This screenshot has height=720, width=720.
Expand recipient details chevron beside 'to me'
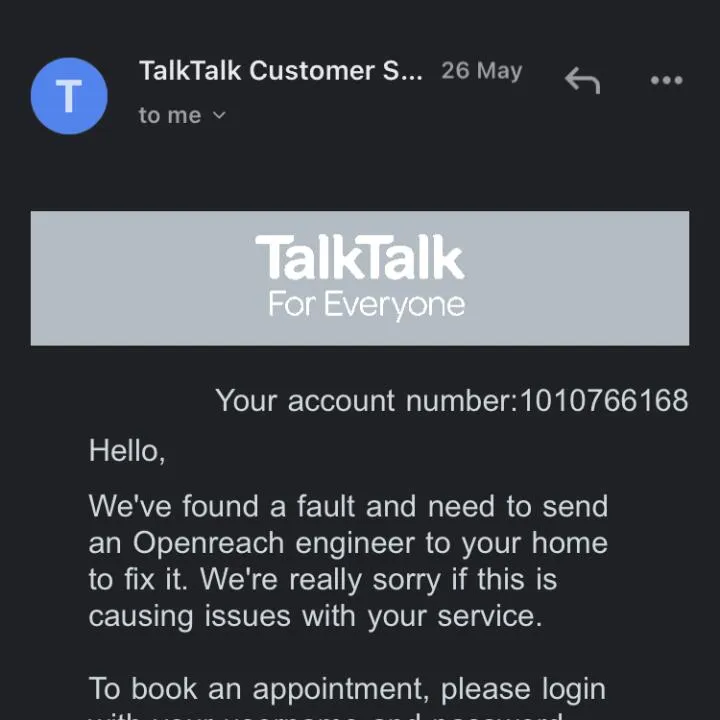click(x=220, y=115)
